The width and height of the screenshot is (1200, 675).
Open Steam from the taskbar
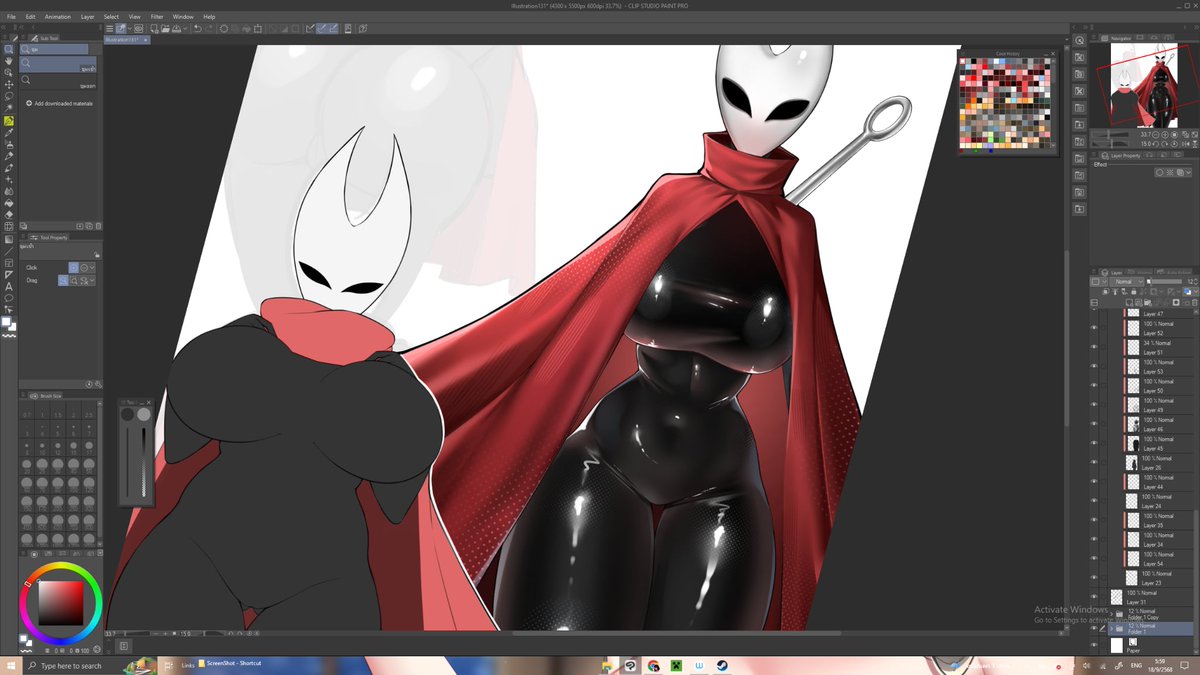[x=720, y=665]
